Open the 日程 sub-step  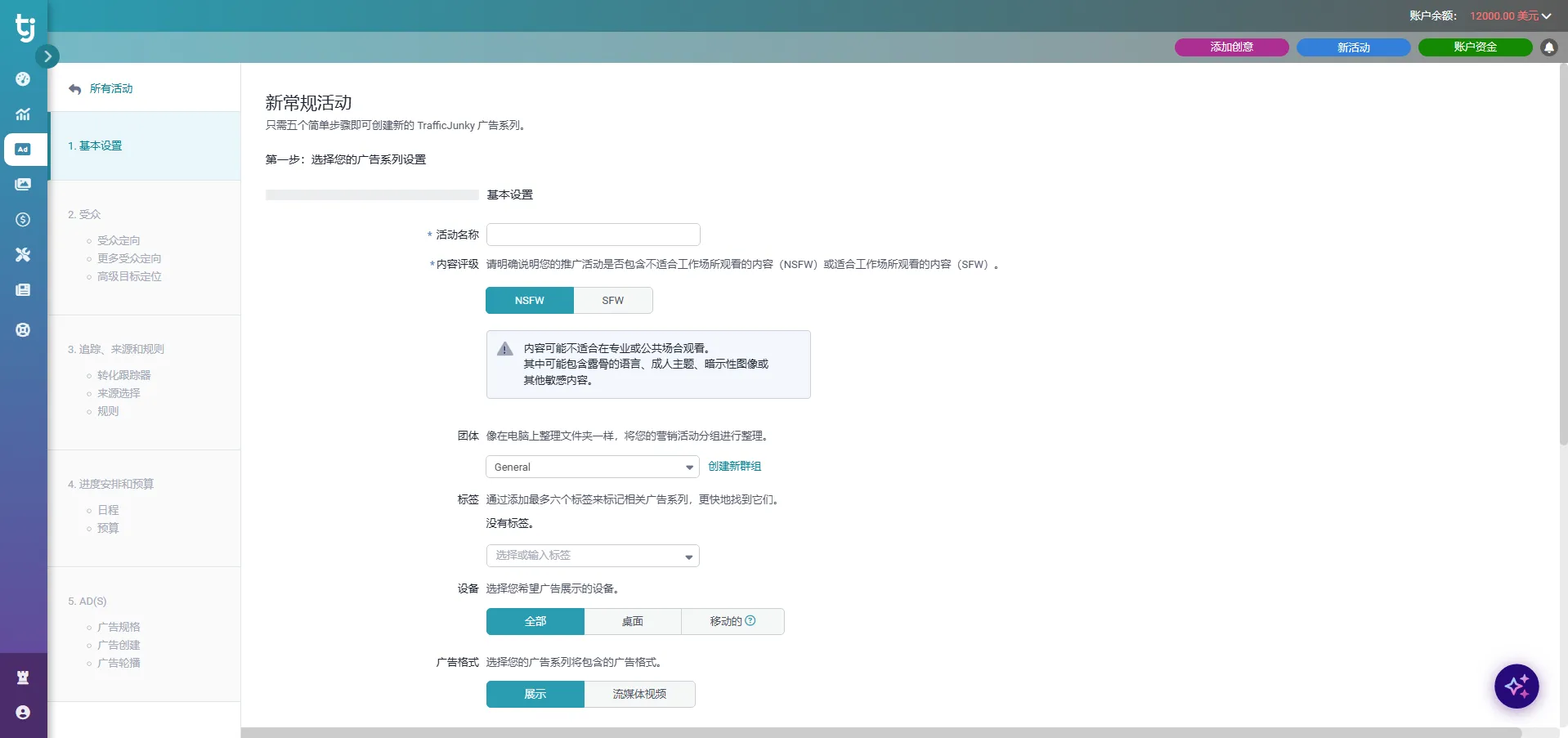(x=108, y=510)
